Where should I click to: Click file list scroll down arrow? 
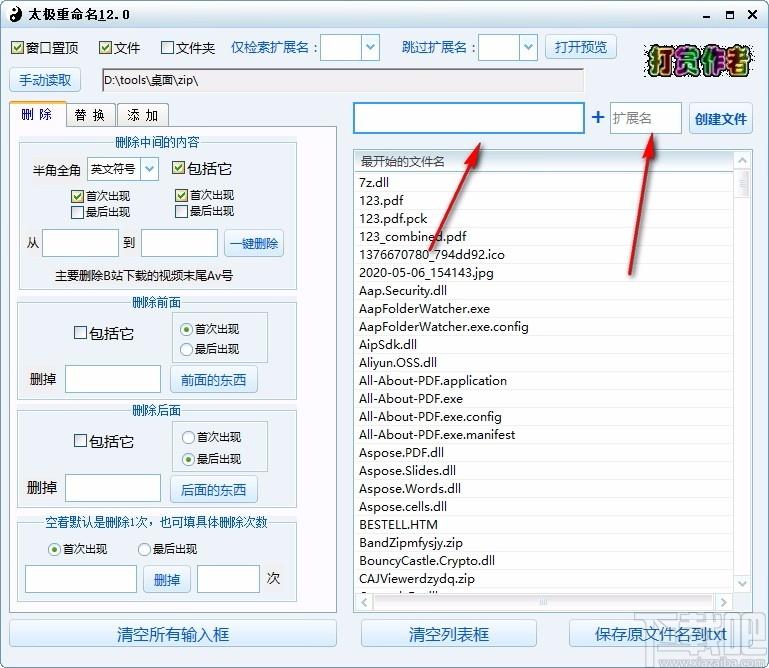coord(742,583)
